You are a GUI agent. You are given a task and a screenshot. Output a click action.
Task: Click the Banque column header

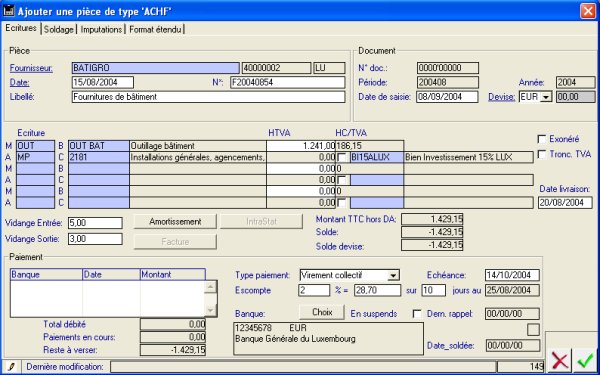click(x=46, y=274)
